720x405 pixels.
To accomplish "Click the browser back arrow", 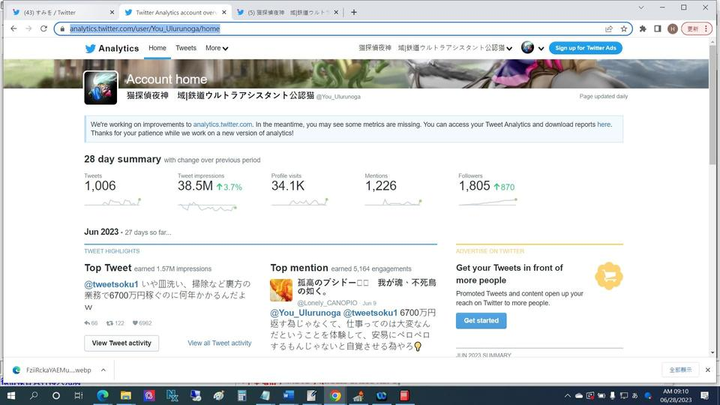I will pos(14,28).
